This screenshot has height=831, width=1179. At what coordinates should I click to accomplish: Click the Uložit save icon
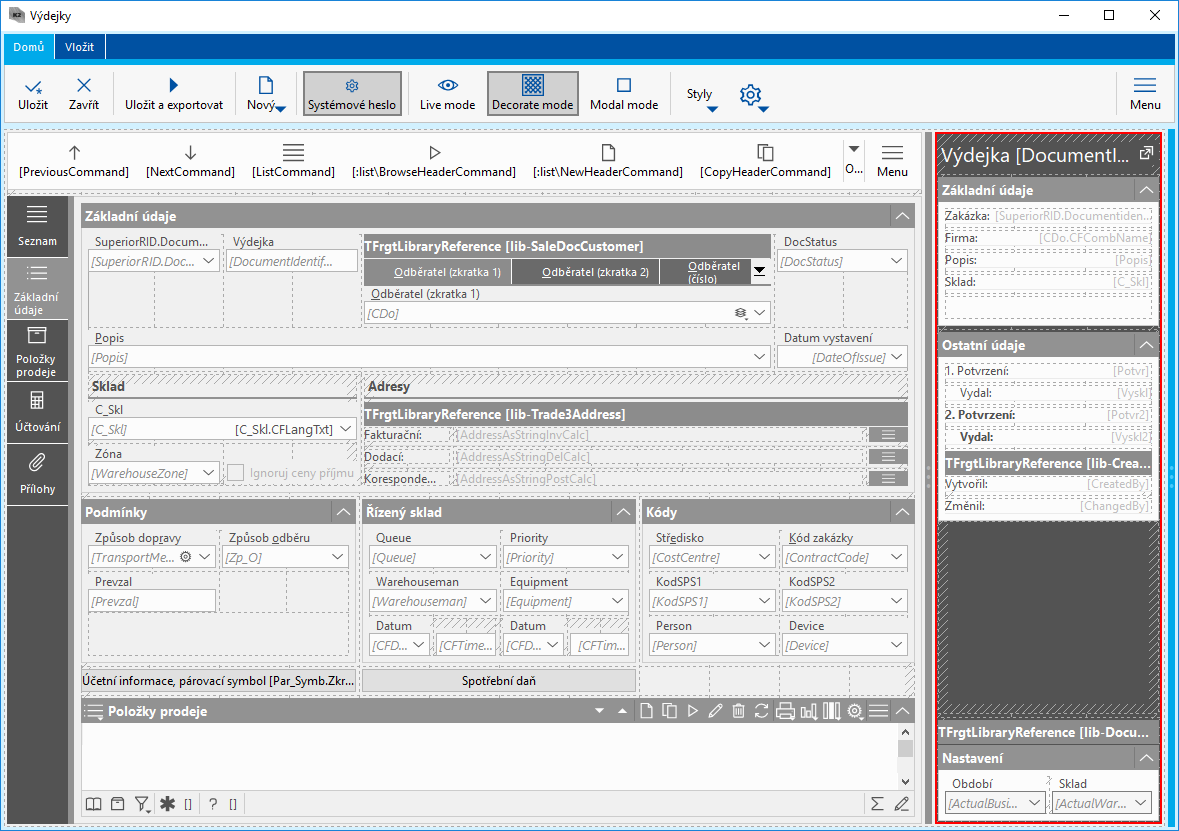32,87
